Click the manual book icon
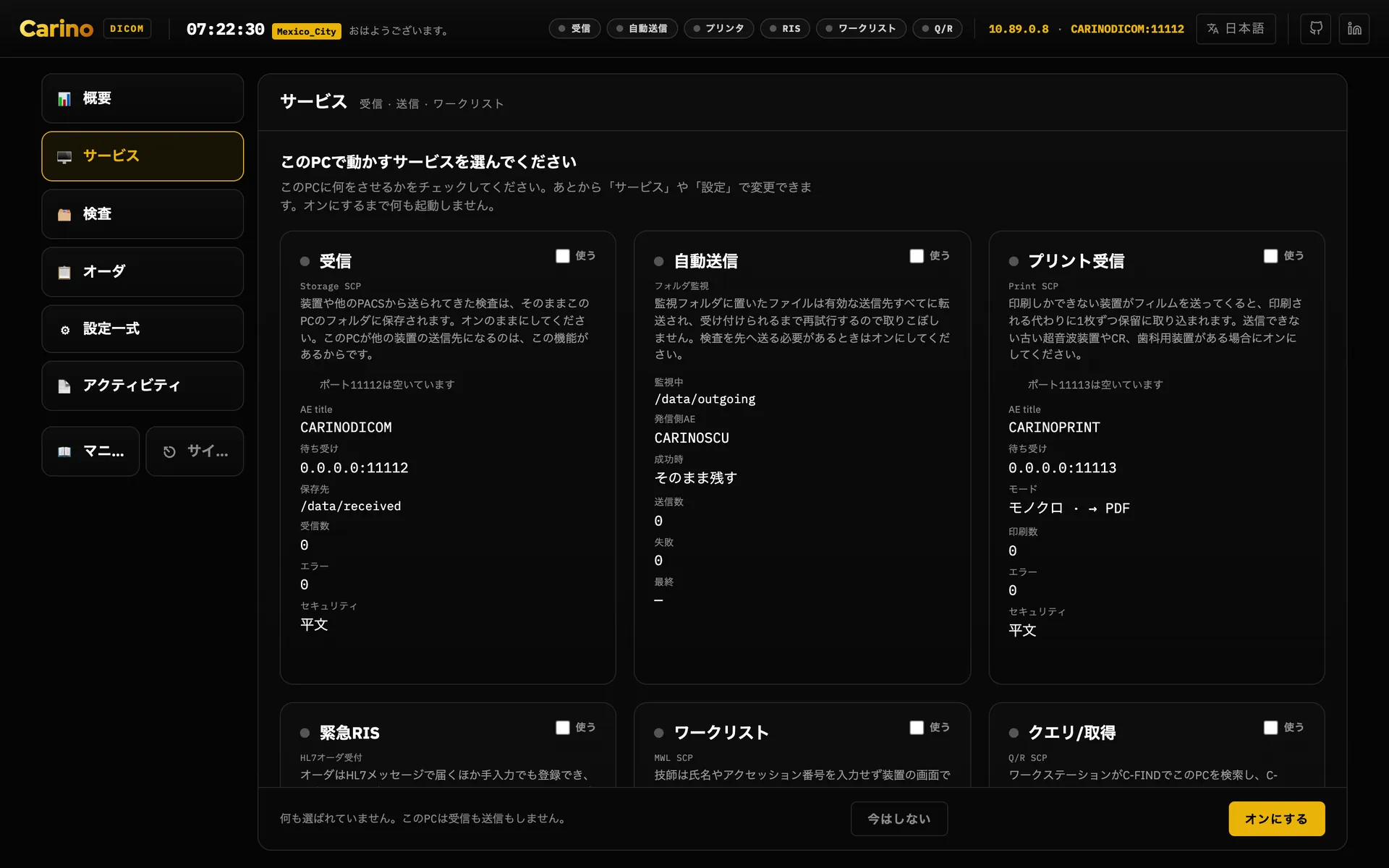1389x868 pixels. tap(64, 451)
